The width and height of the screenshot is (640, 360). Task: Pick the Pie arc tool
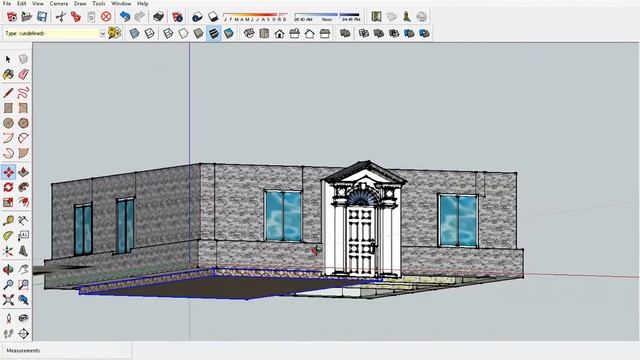pos(23,153)
